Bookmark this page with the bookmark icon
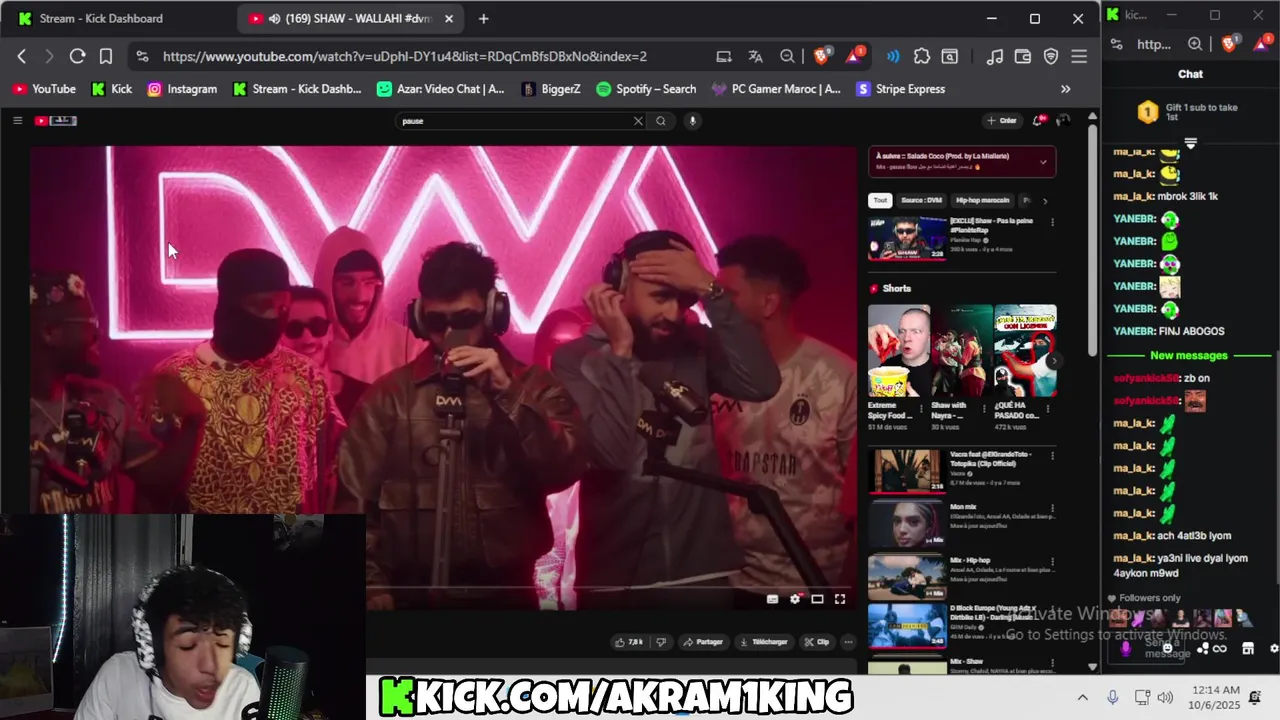The width and height of the screenshot is (1280, 720). click(x=106, y=56)
